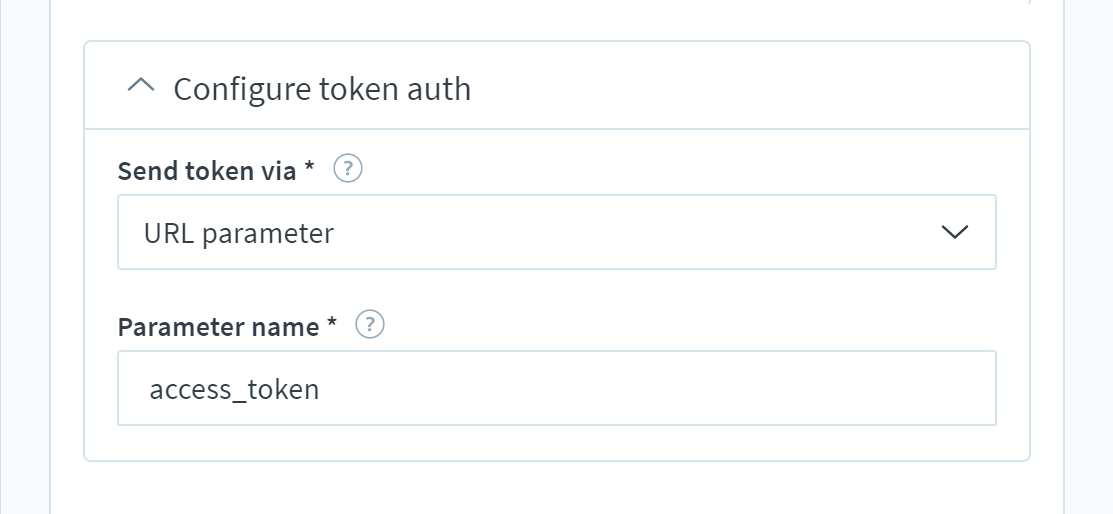Click the help icon beside Send token via
1113x514 pixels.
(x=348, y=170)
